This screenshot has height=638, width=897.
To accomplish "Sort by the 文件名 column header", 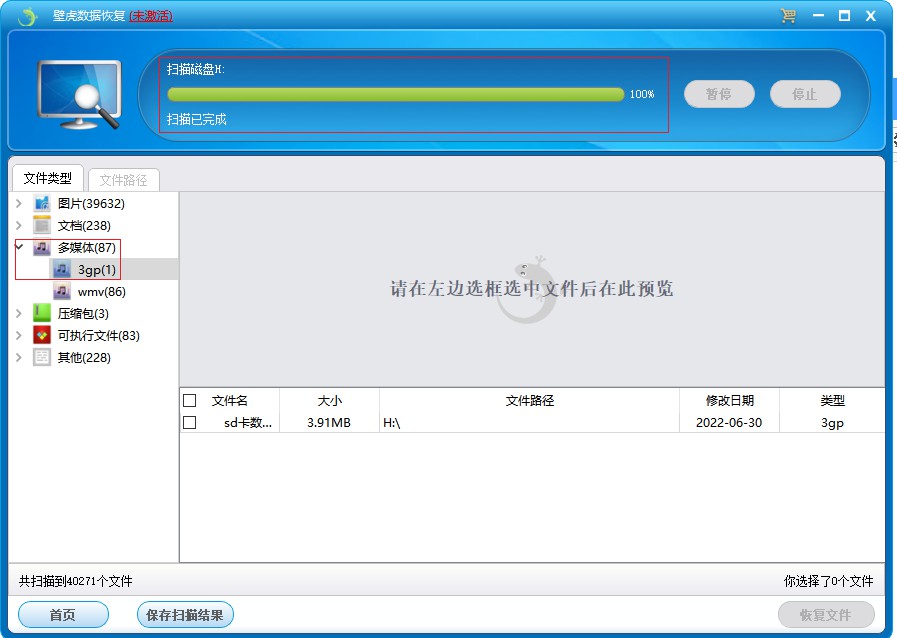I will 230,401.
